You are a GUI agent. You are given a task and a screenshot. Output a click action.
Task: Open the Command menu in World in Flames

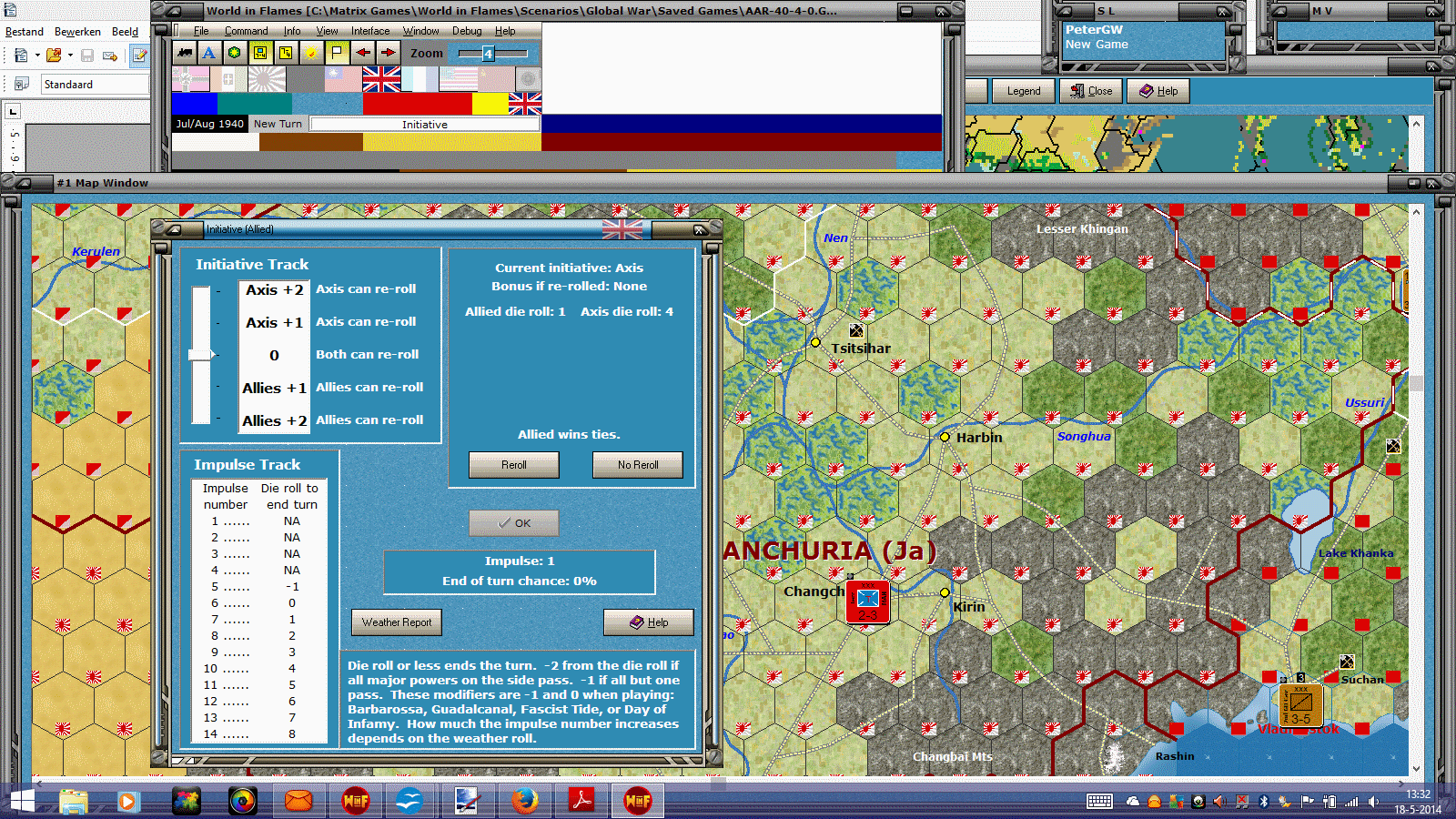(x=246, y=30)
